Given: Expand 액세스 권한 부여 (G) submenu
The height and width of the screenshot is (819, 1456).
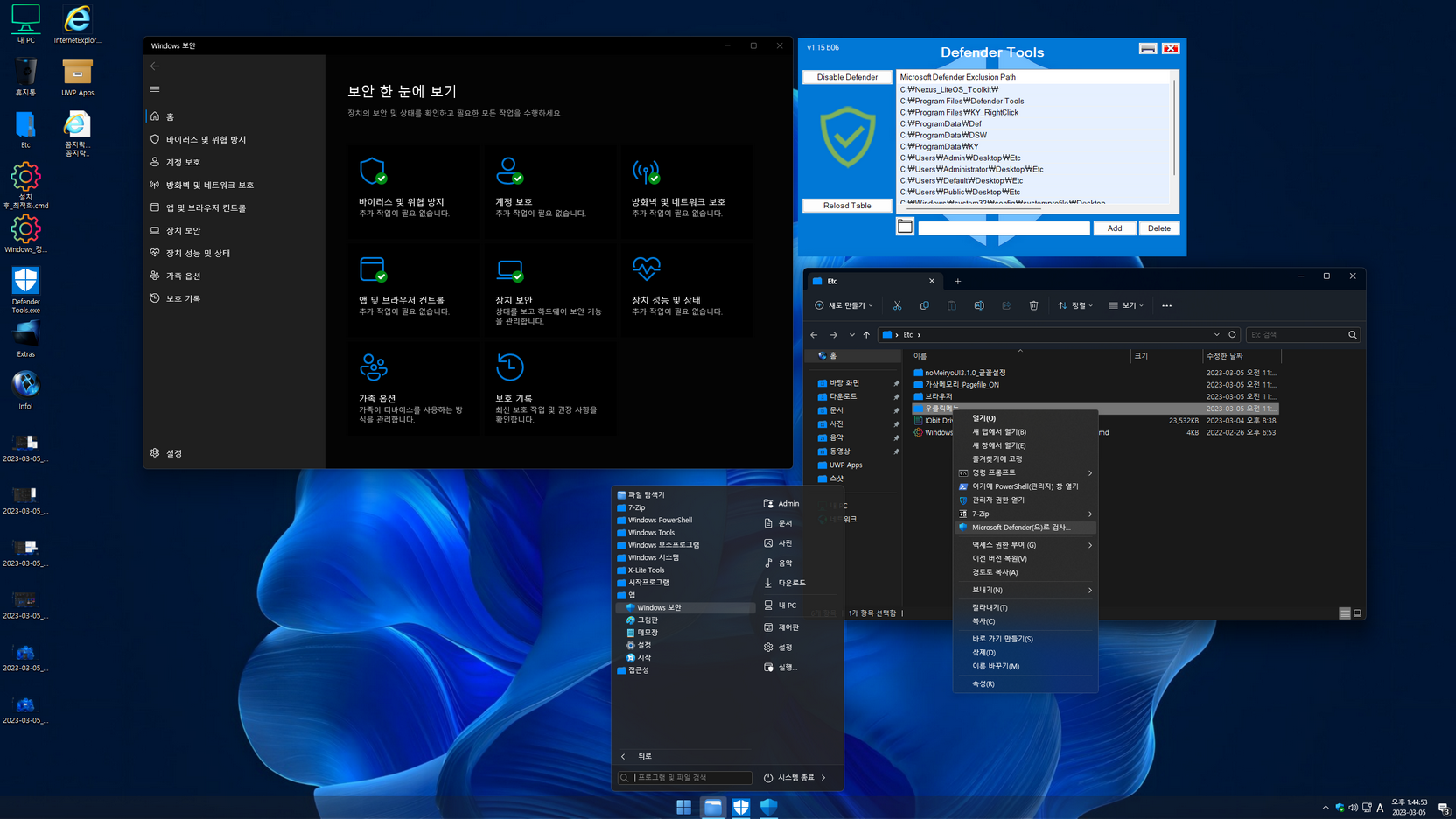Looking at the screenshot, I should click(x=1025, y=545).
